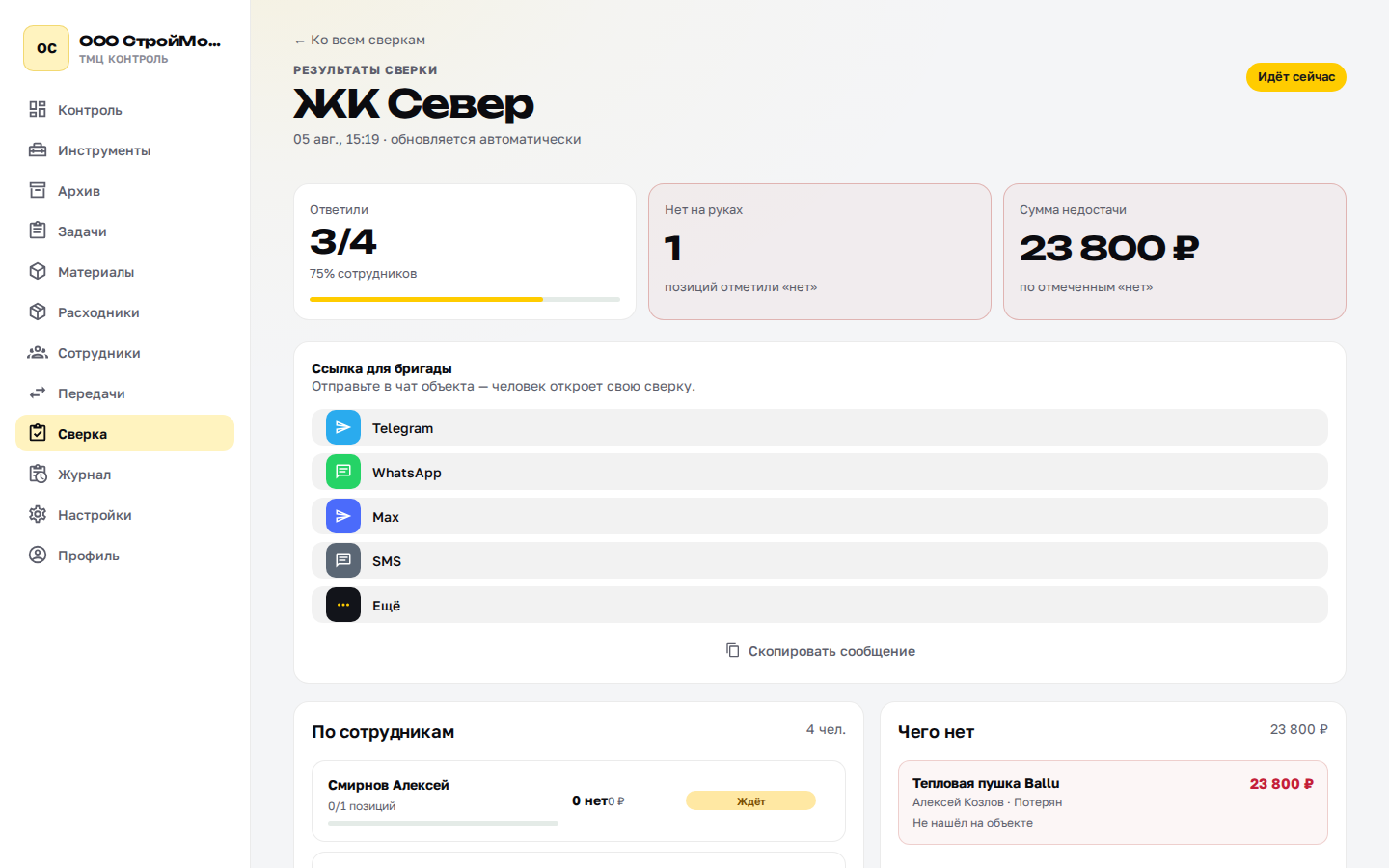Click the 0/1 позиций text

click(x=362, y=806)
